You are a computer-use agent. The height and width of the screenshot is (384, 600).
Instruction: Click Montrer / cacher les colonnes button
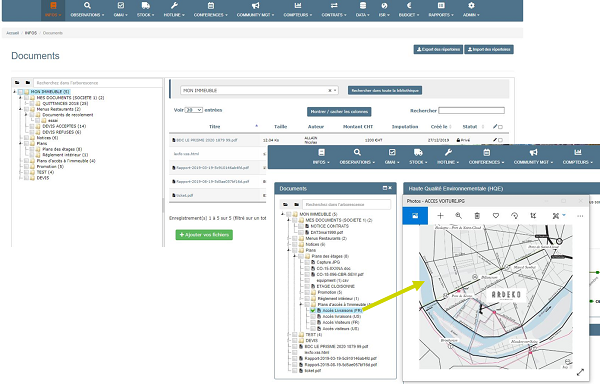point(339,112)
